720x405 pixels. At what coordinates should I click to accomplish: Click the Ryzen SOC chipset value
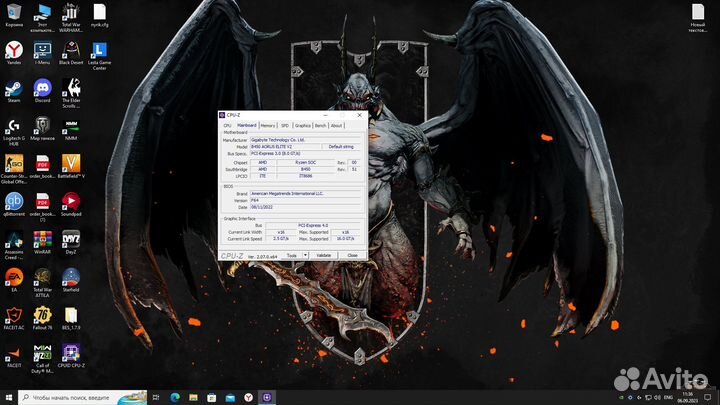305,163
